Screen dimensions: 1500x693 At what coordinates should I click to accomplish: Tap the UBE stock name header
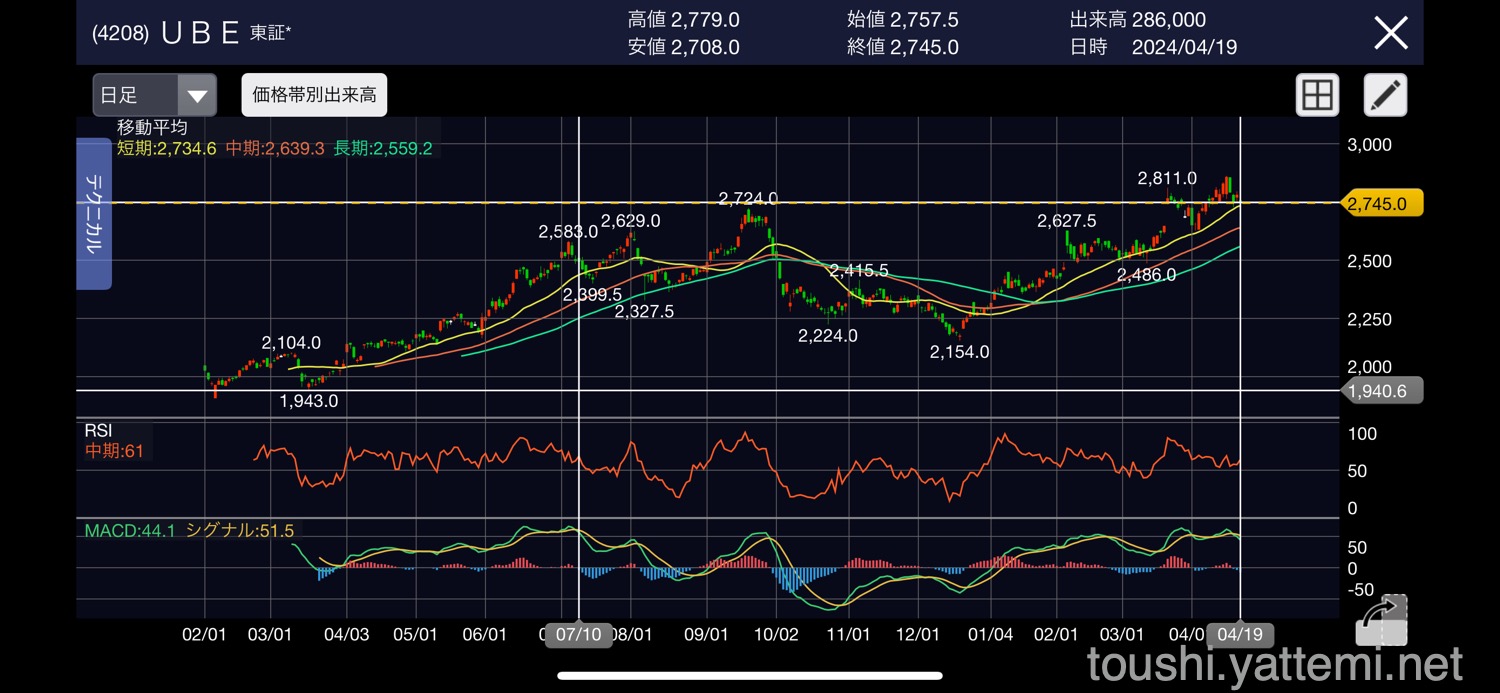coord(199,33)
